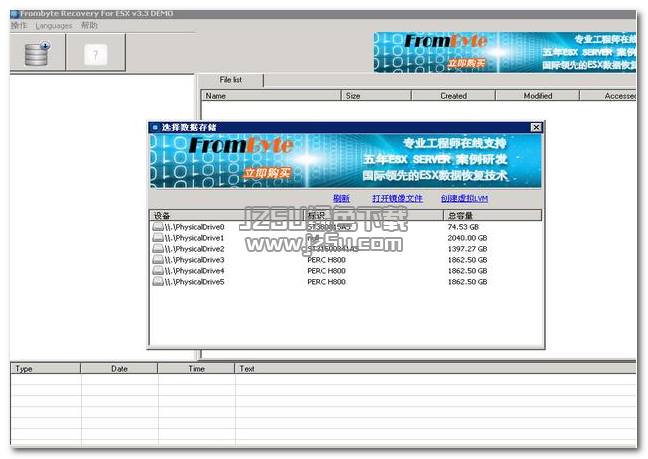Click the 1397.27 GB capacity value
The width and height of the screenshot is (648, 459).
pos(467,249)
